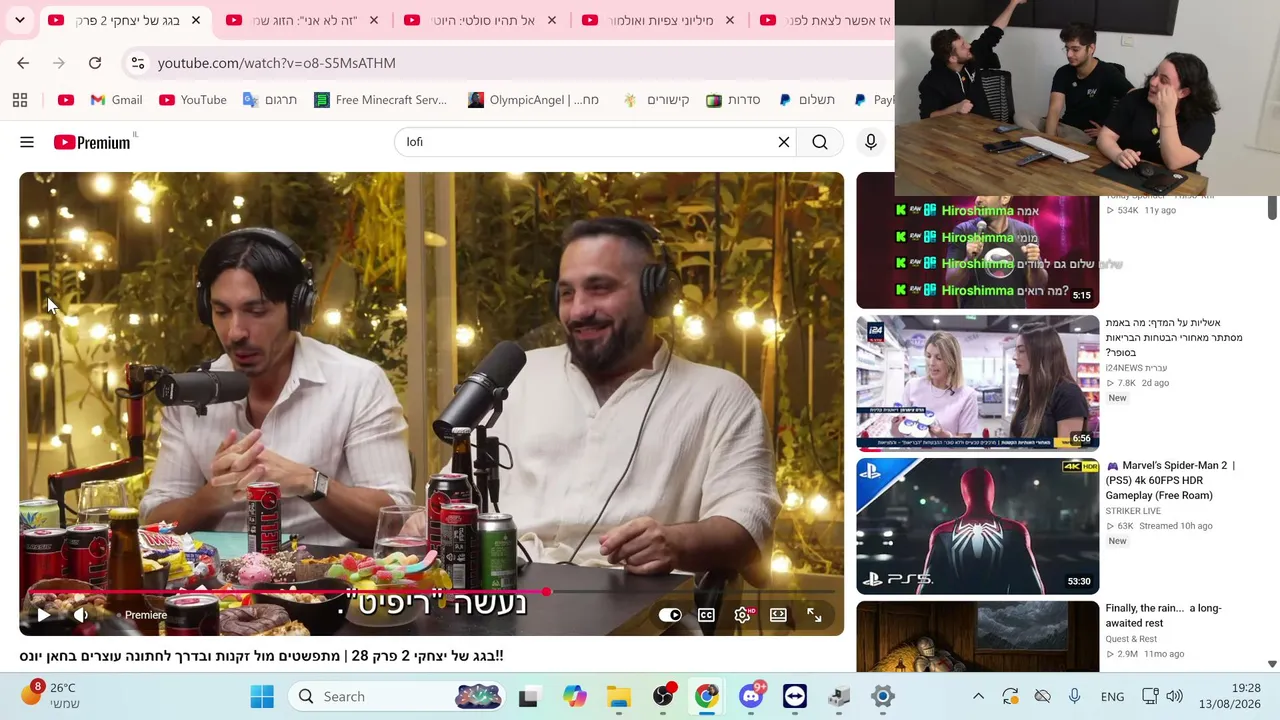1280x720 pixels.
Task: Switch the ENG input language
Action: coord(1112,696)
